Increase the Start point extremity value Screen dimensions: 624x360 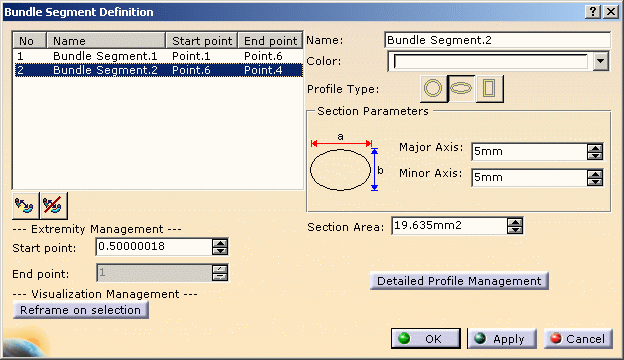tap(220, 243)
